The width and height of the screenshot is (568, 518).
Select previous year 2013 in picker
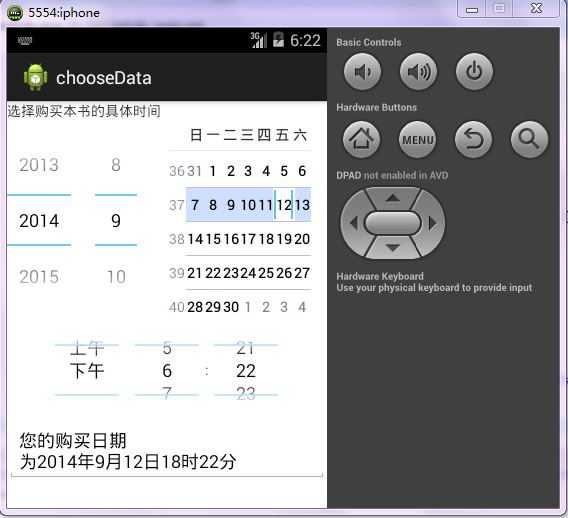[x=39, y=165]
